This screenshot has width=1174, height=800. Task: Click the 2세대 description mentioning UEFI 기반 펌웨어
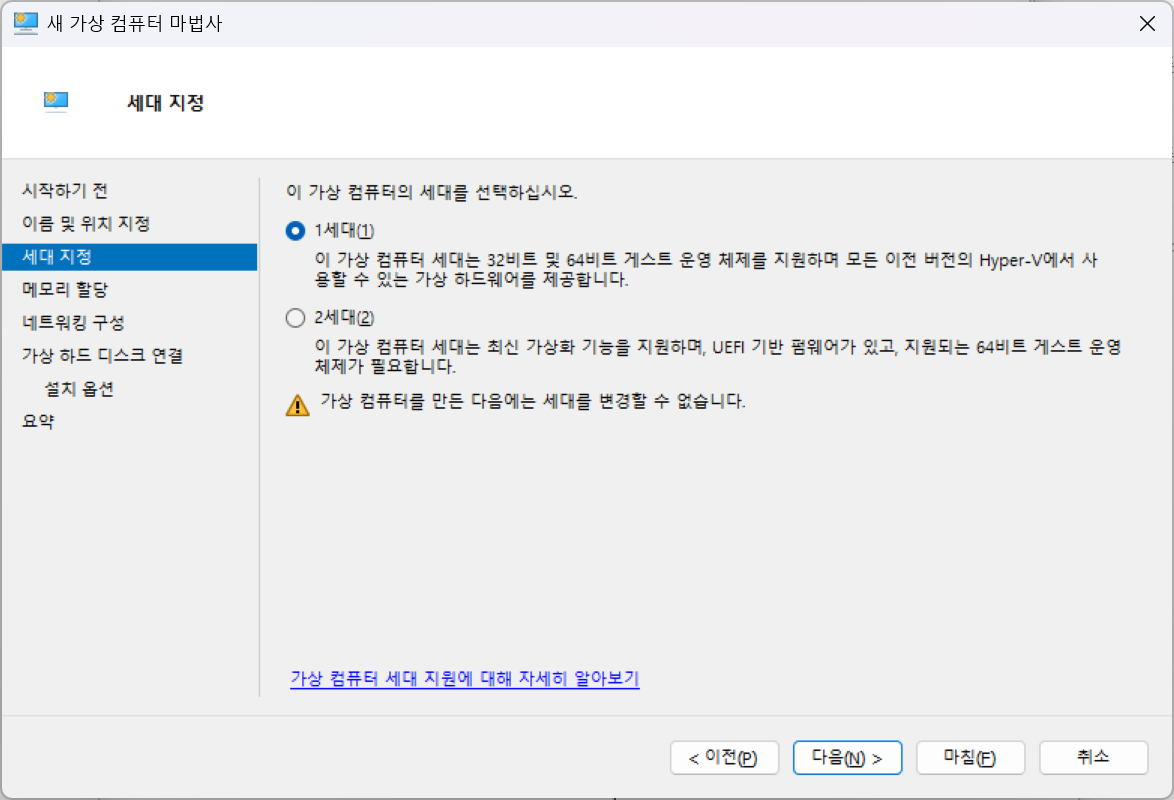pos(717,357)
